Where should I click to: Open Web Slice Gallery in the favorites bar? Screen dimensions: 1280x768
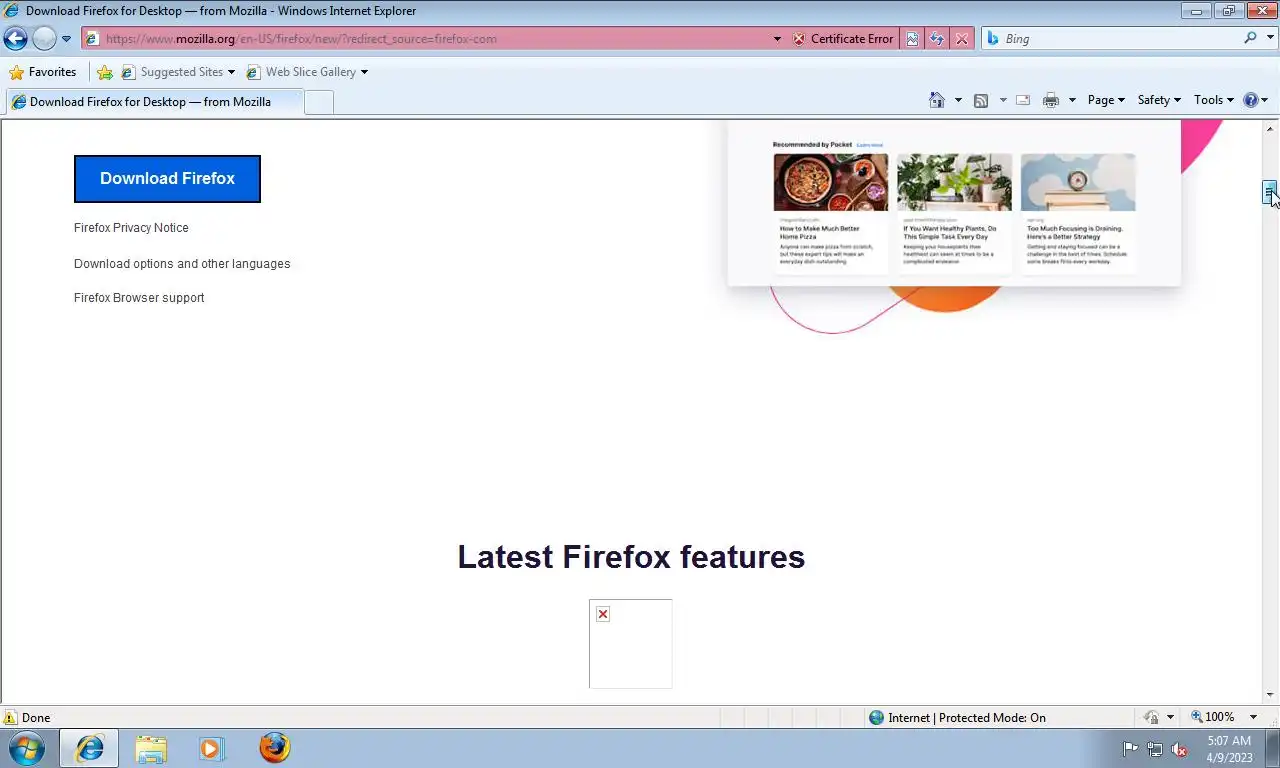(x=307, y=72)
